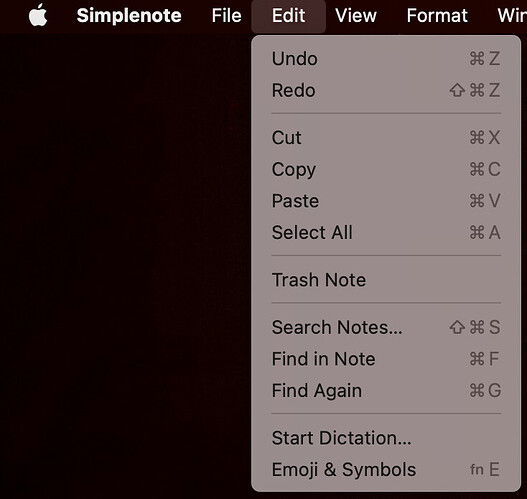The image size is (527, 499).
Task: Close the open Edit menu
Action: point(288,16)
